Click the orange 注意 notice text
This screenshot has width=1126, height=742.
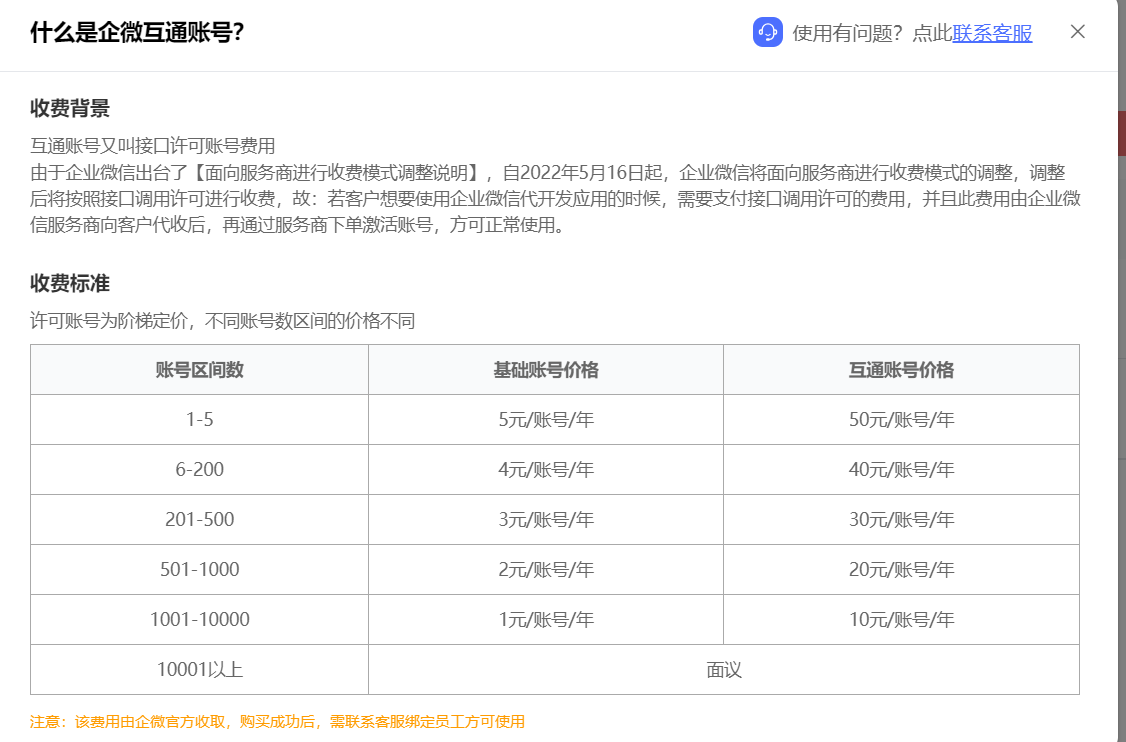[277, 722]
